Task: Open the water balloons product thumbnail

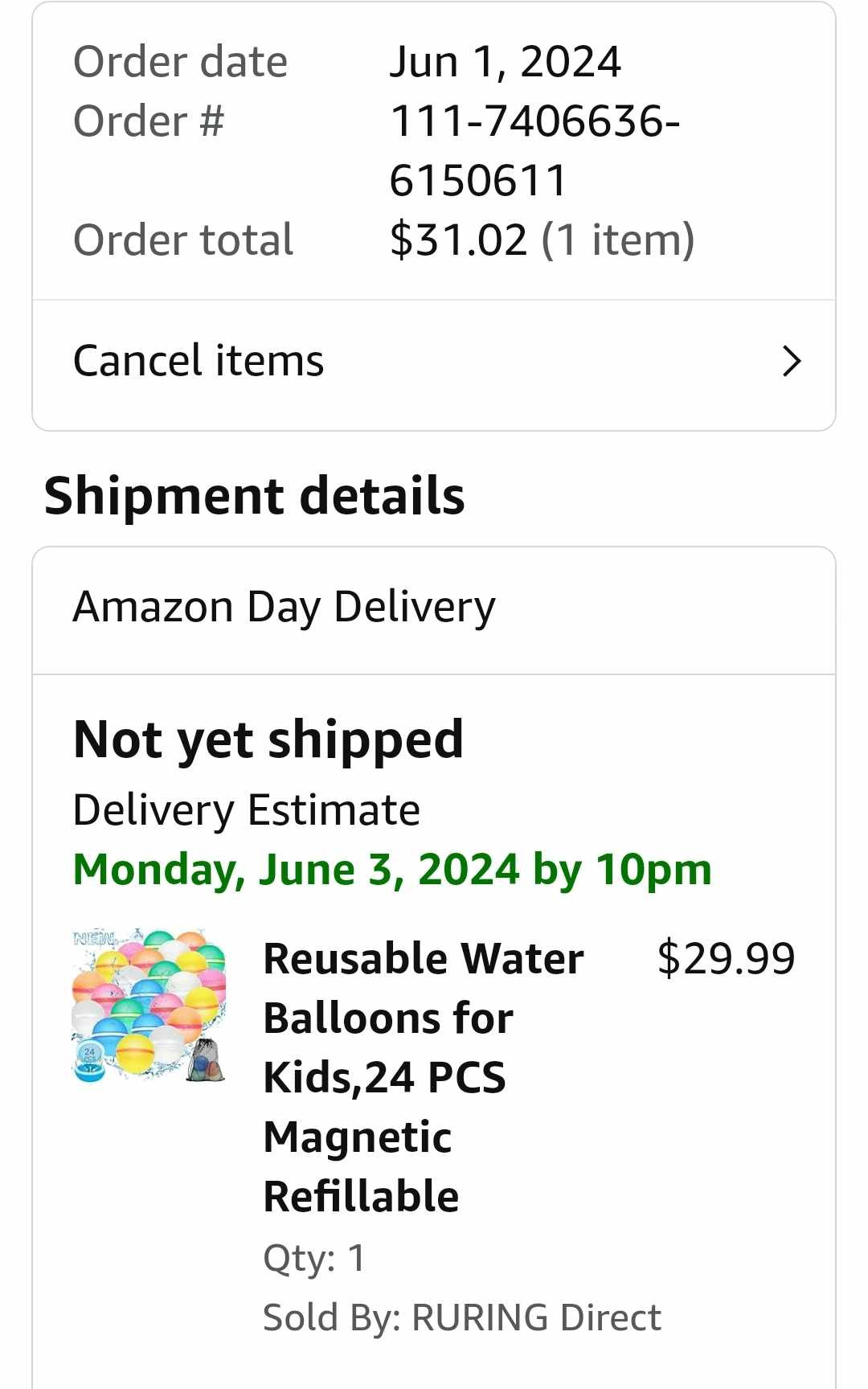Action: [x=149, y=1006]
